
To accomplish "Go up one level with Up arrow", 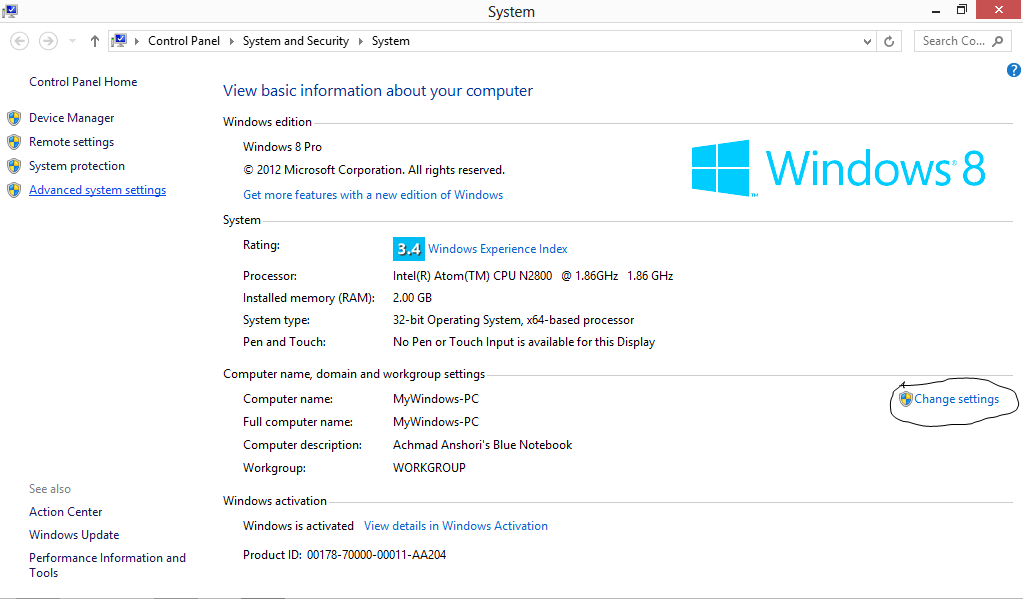I will point(95,41).
